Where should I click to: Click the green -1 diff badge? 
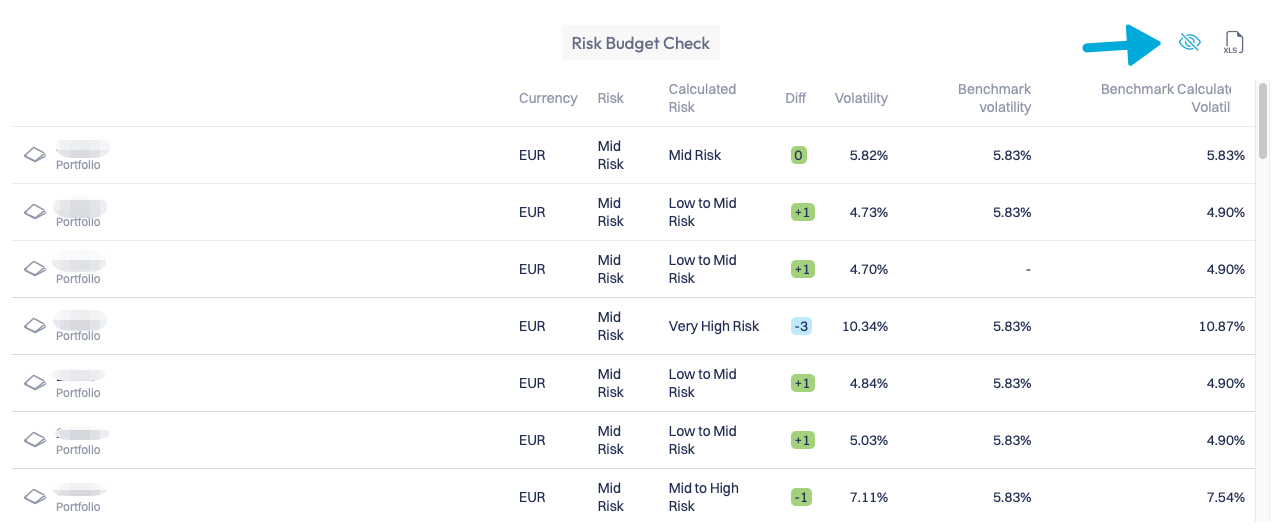[802, 497]
